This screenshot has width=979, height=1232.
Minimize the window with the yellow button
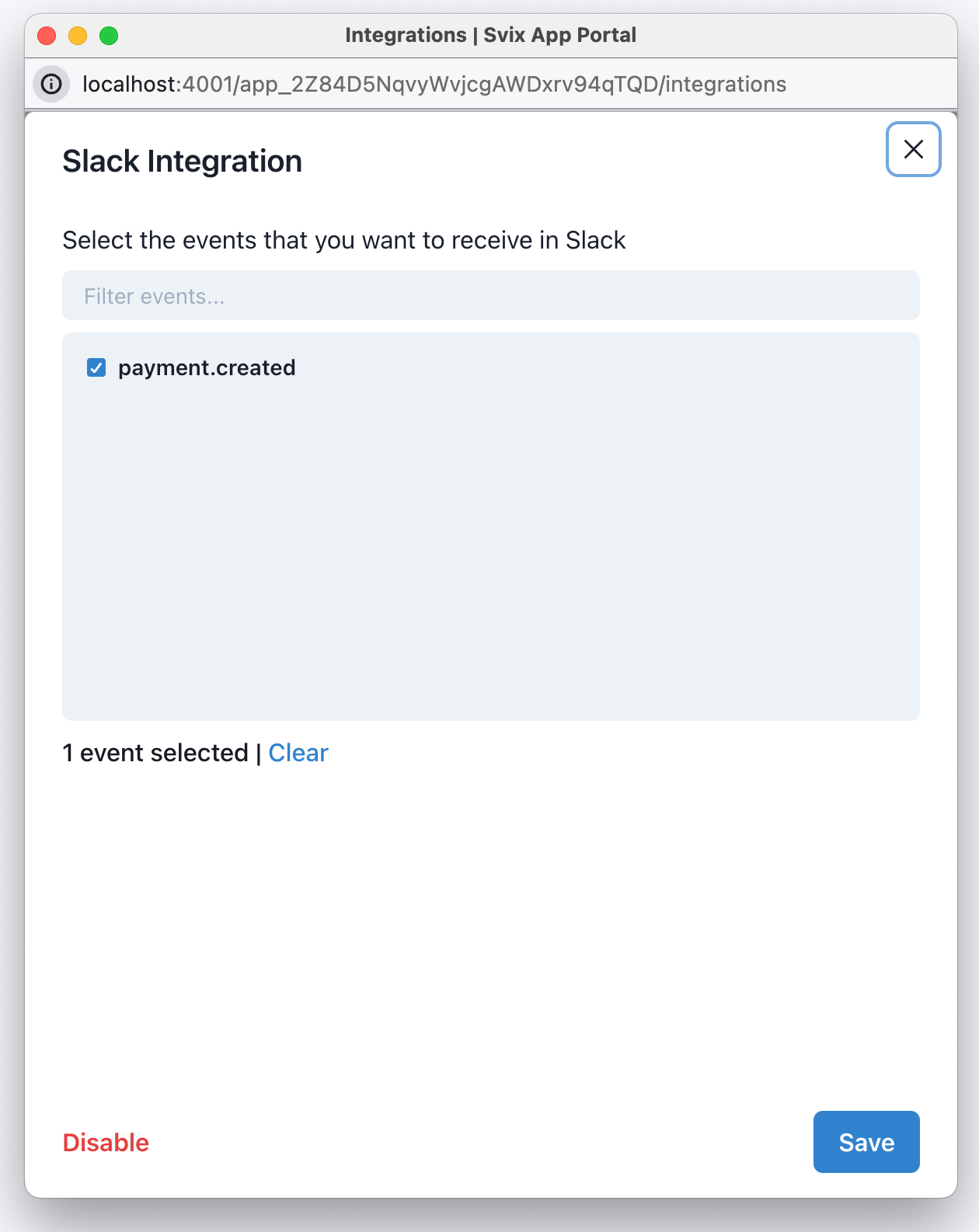(78, 36)
